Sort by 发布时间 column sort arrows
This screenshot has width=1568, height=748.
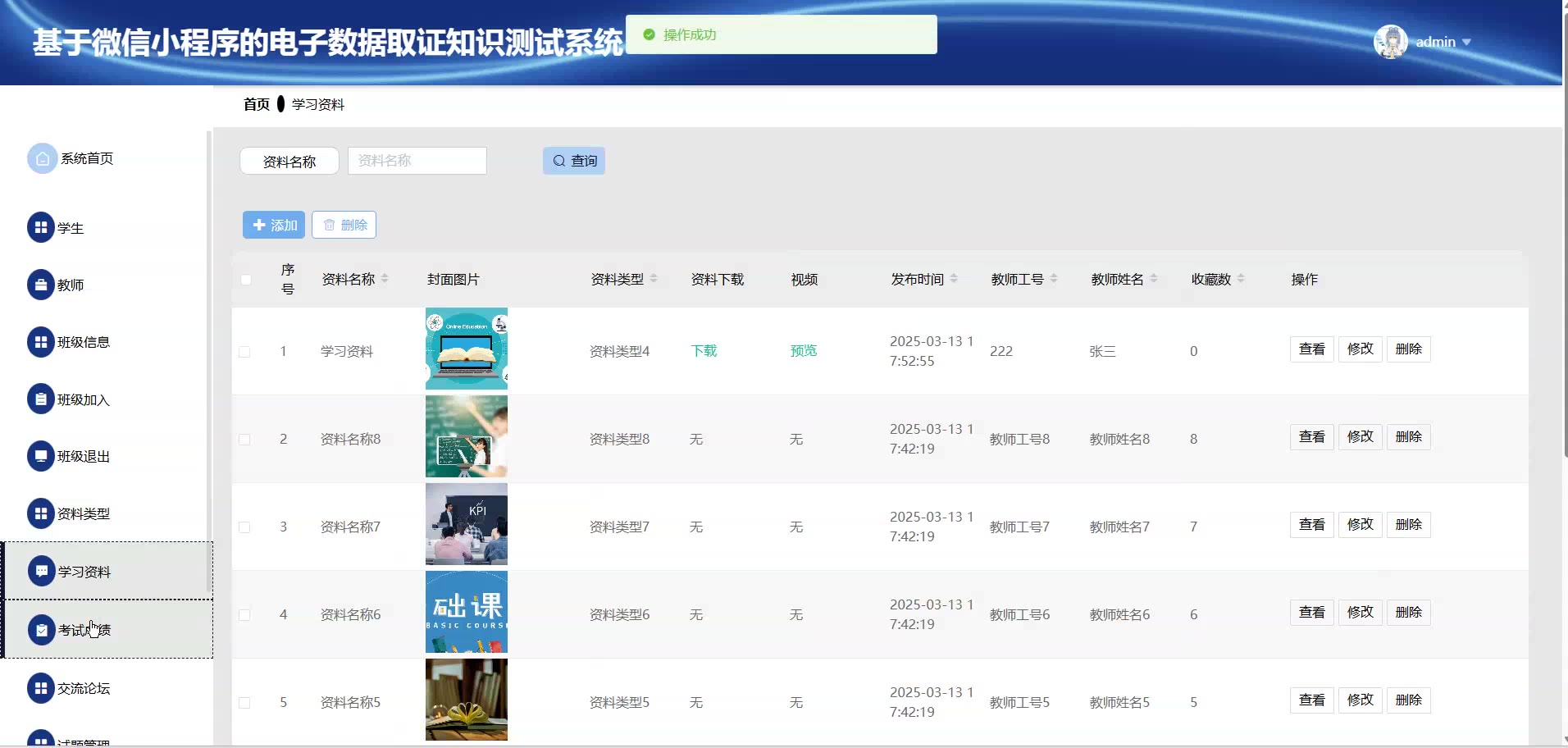coord(954,279)
